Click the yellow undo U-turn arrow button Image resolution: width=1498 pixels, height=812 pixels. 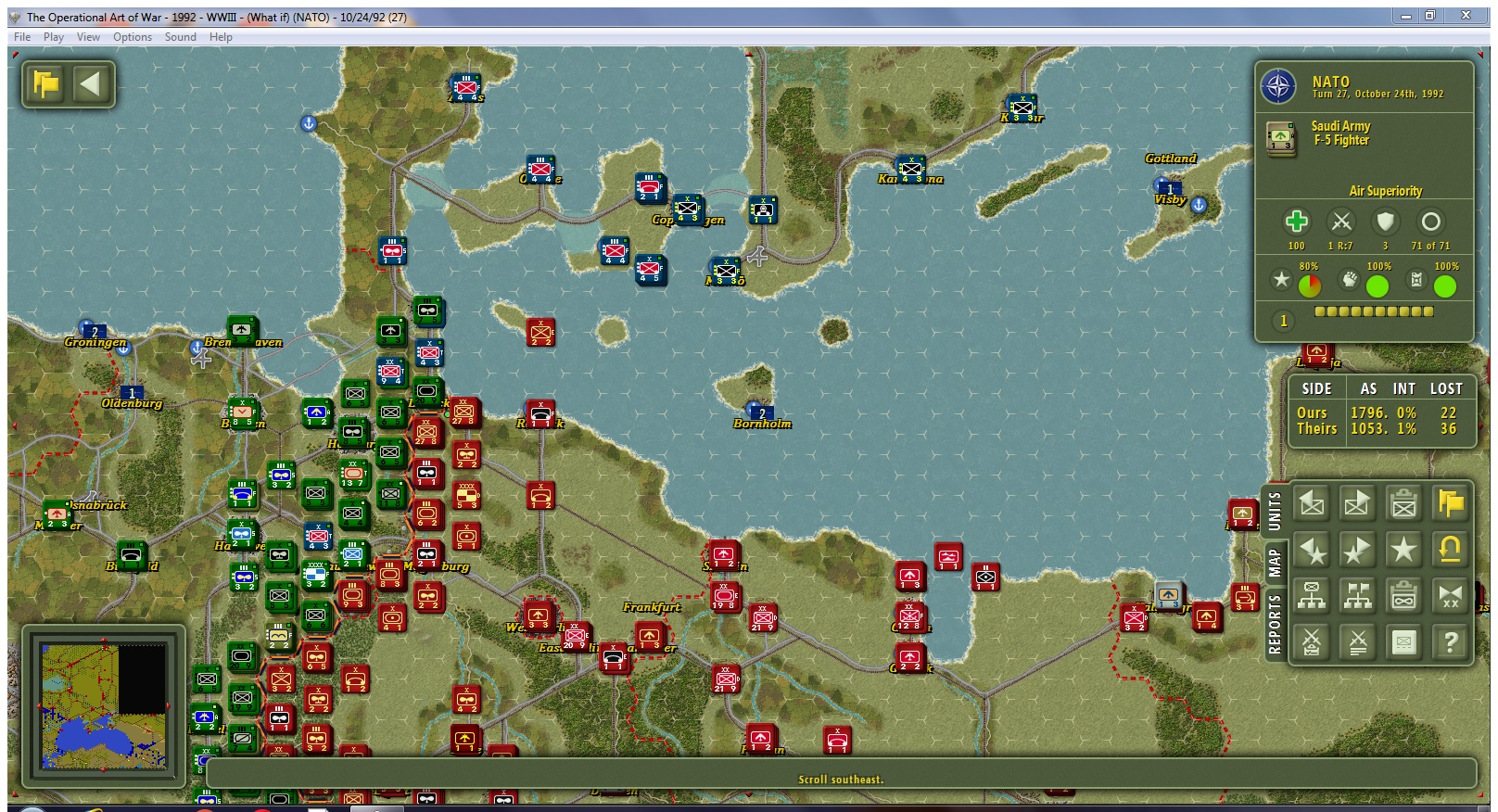1450,550
